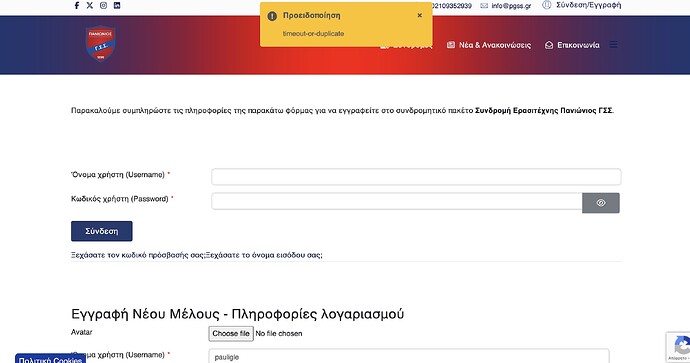Open the X (Twitter) social icon
Image resolution: width=690 pixels, height=363 pixels.
[x=90, y=5]
